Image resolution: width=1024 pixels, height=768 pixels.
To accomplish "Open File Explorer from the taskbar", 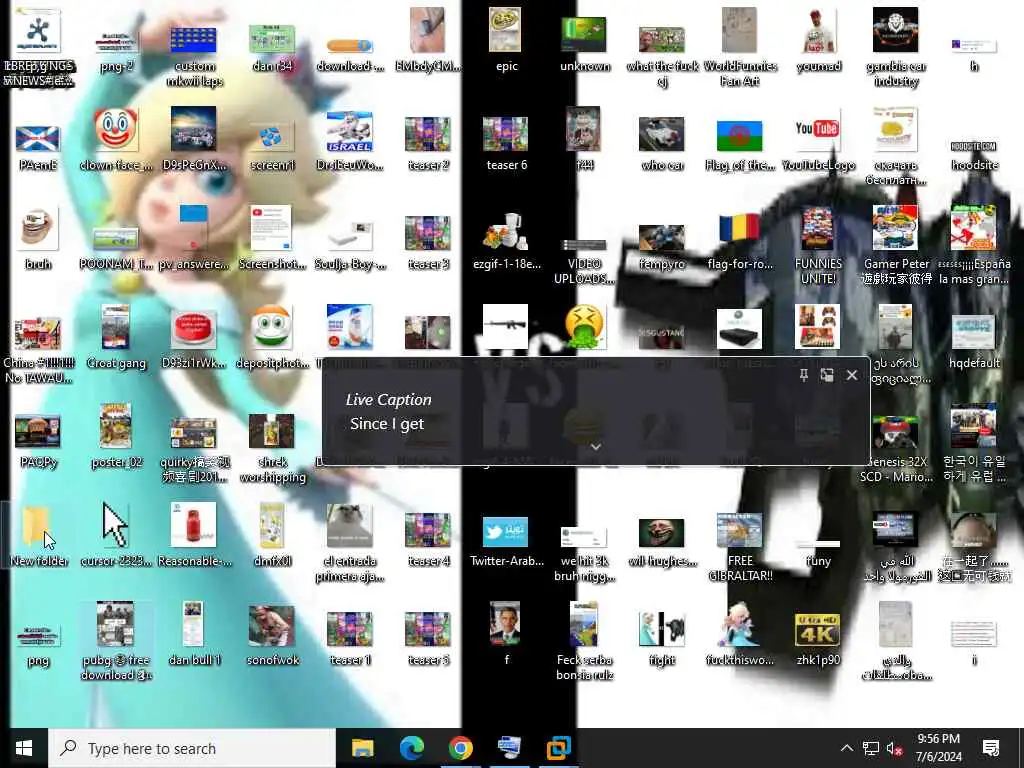I will (362, 748).
